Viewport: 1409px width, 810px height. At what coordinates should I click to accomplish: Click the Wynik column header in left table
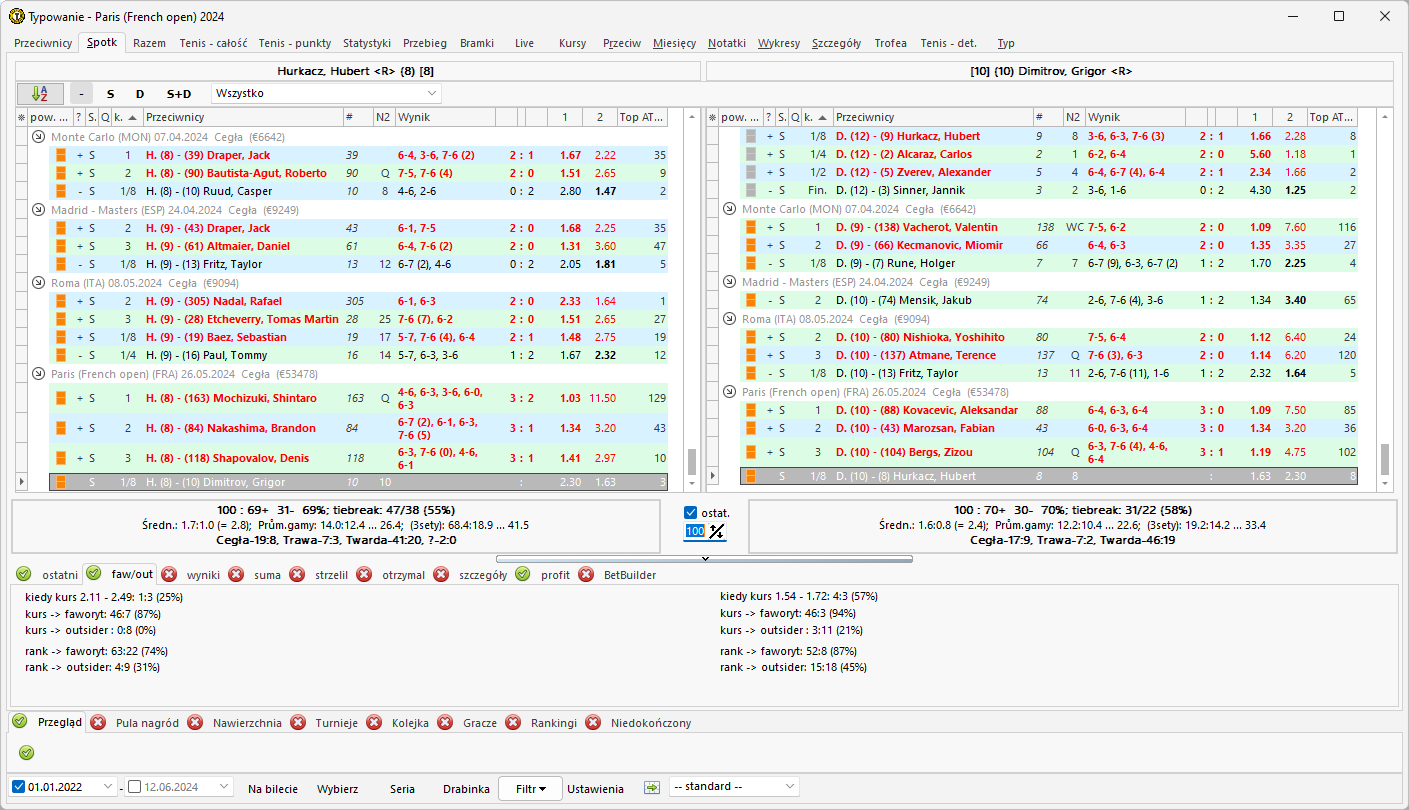click(443, 117)
